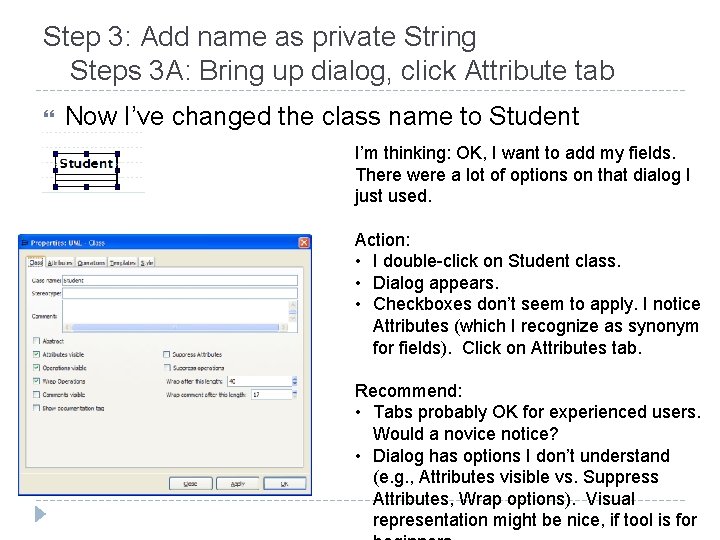Open the Style tab

(x=146, y=263)
